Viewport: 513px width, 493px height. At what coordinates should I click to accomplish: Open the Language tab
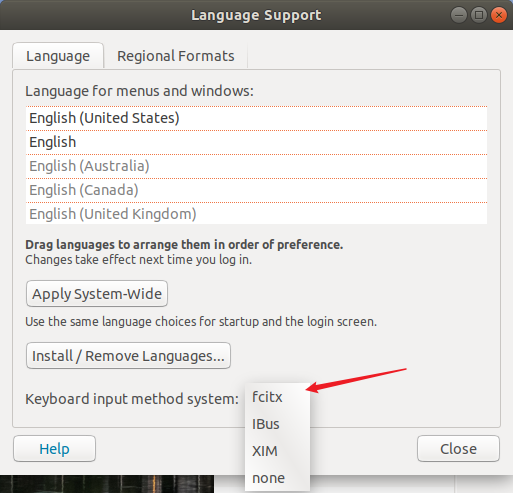[58, 56]
